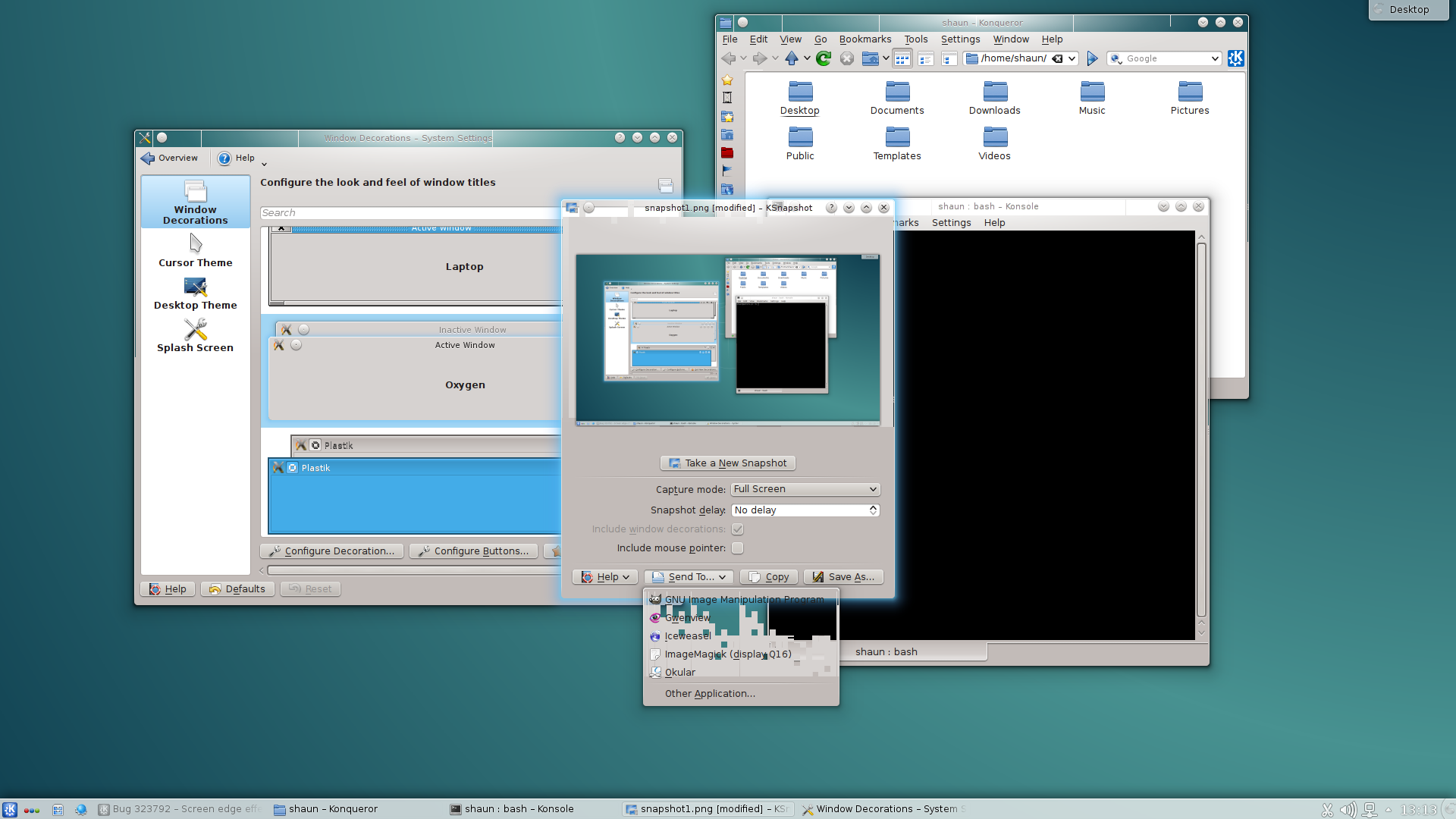
Task: Expand the Konqueror back history arrow
Action: coord(743,58)
